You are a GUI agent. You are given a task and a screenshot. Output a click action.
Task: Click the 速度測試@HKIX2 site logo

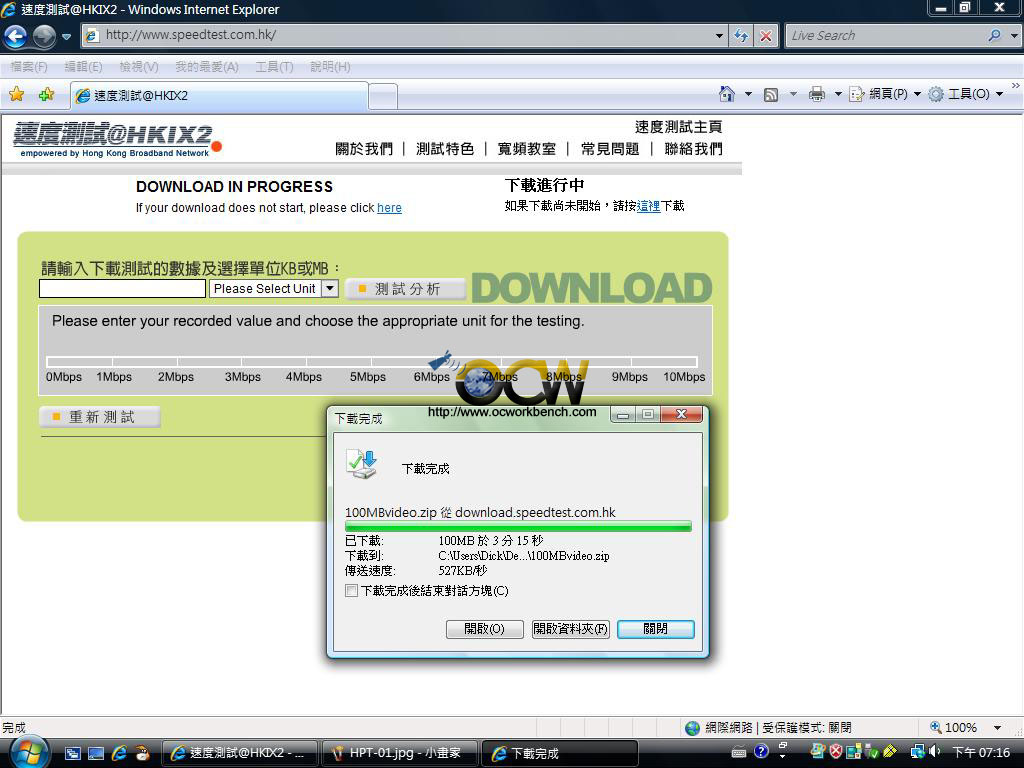pyautogui.click(x=118, y=139)
